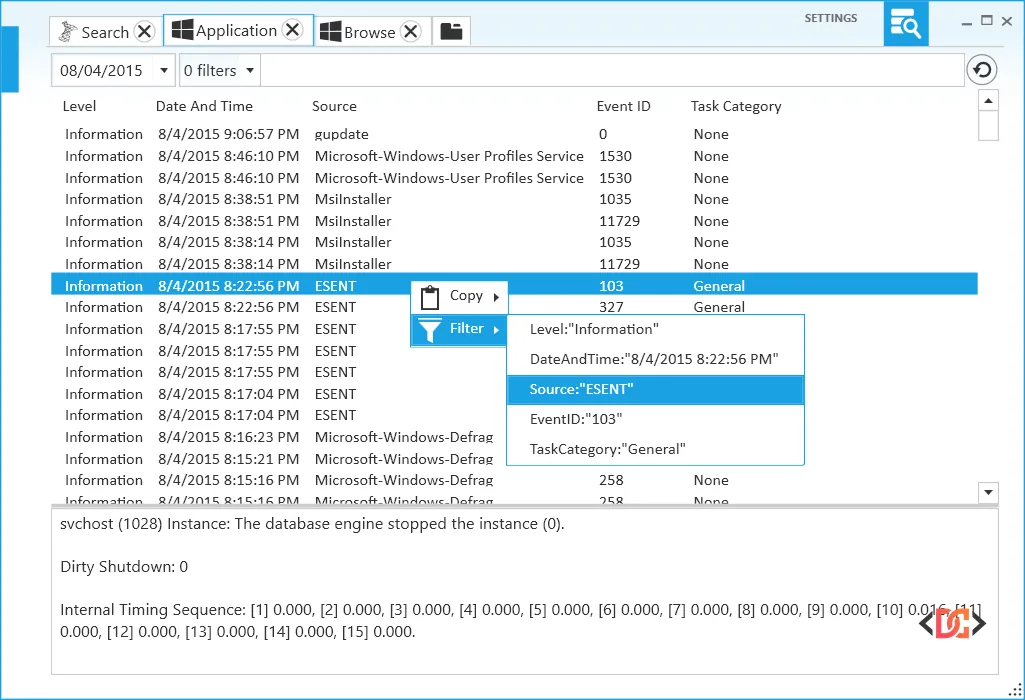Screen dimensions: 1025x700
Task: Click the funnel icon beside Filter
Action: 430,329
